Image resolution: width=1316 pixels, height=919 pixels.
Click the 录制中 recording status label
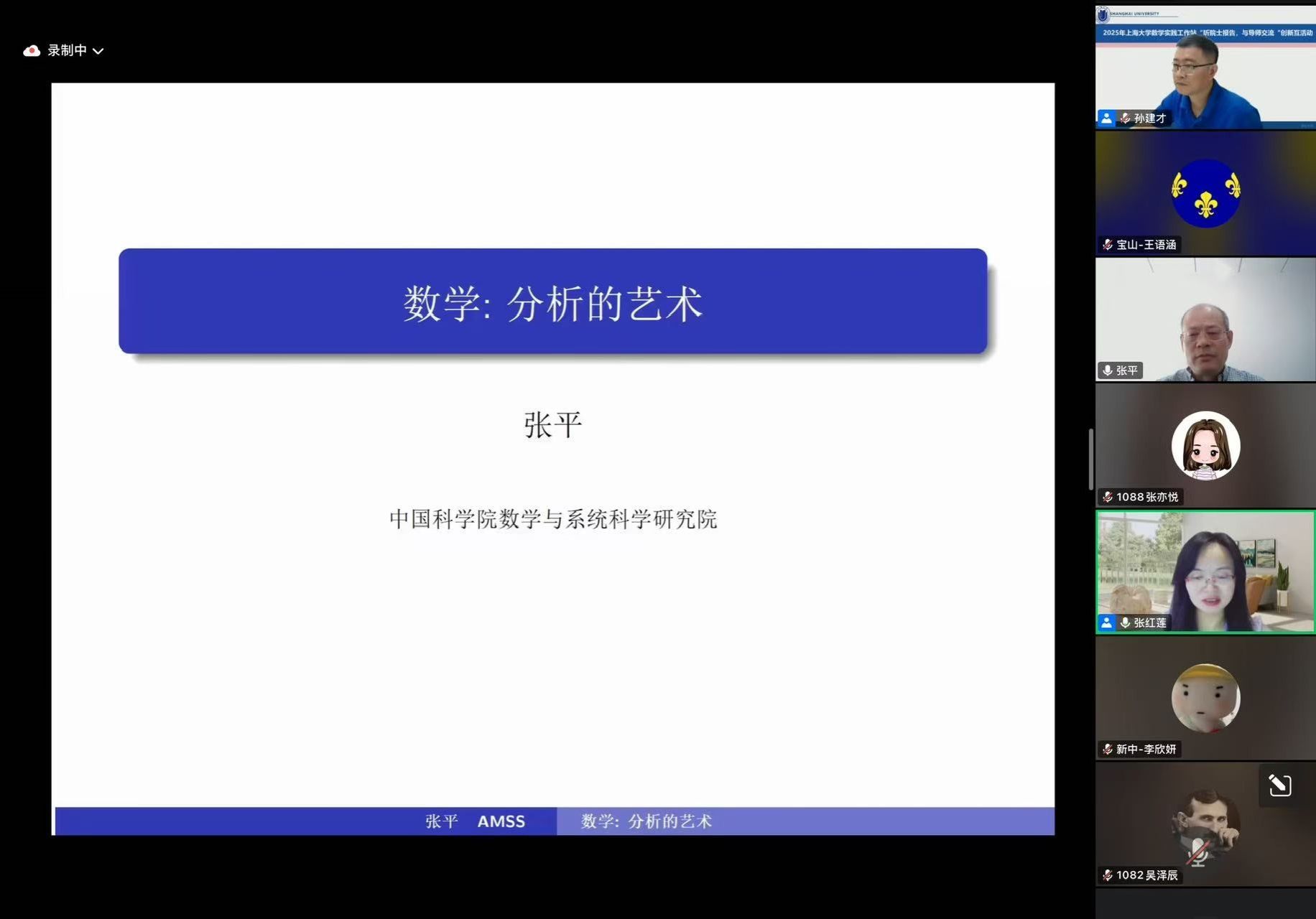pos(67,50)
